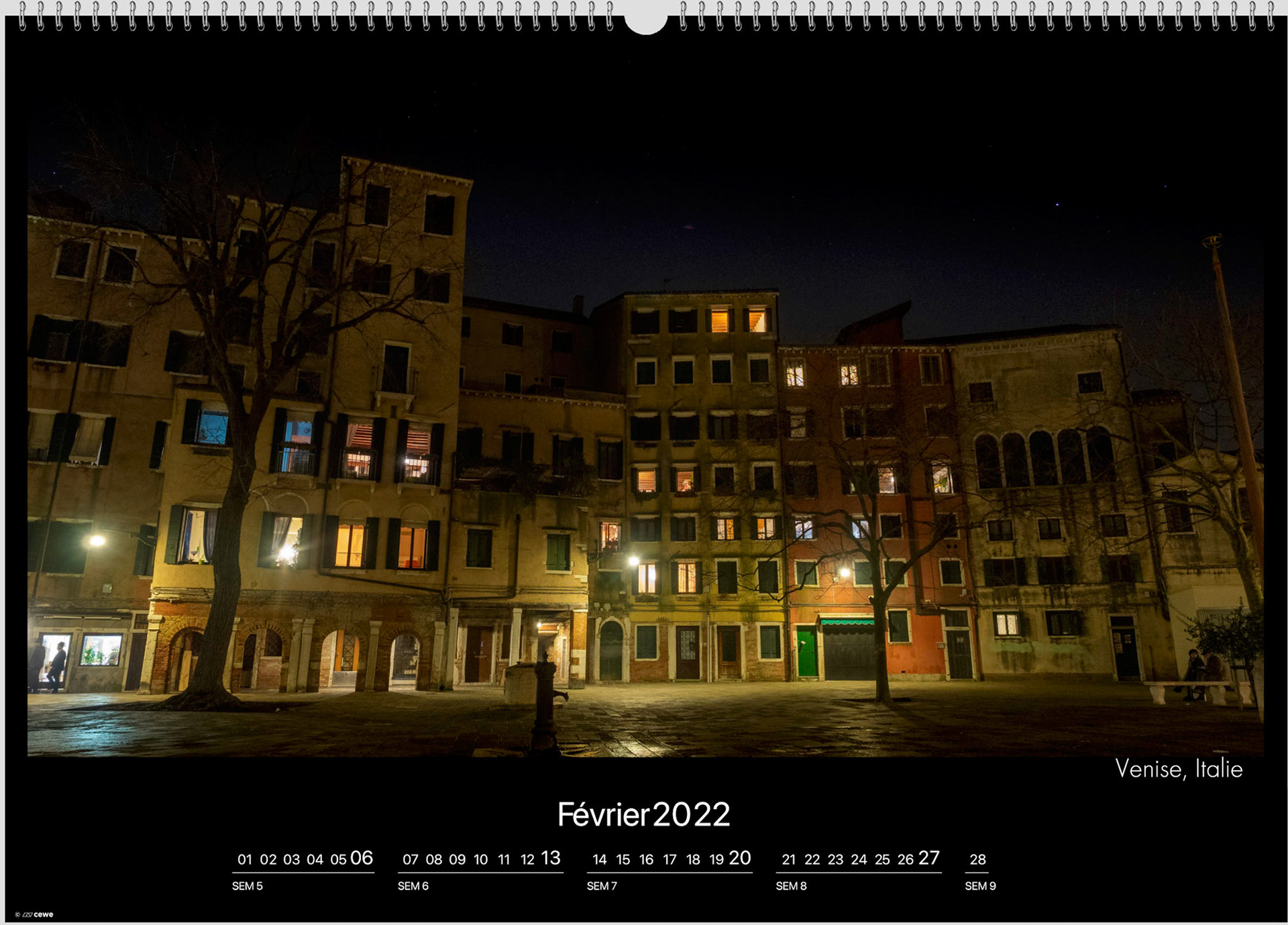1288x925 pixels.
Task: Click the SEM 9 week label
Action: [x=980, y=886]
